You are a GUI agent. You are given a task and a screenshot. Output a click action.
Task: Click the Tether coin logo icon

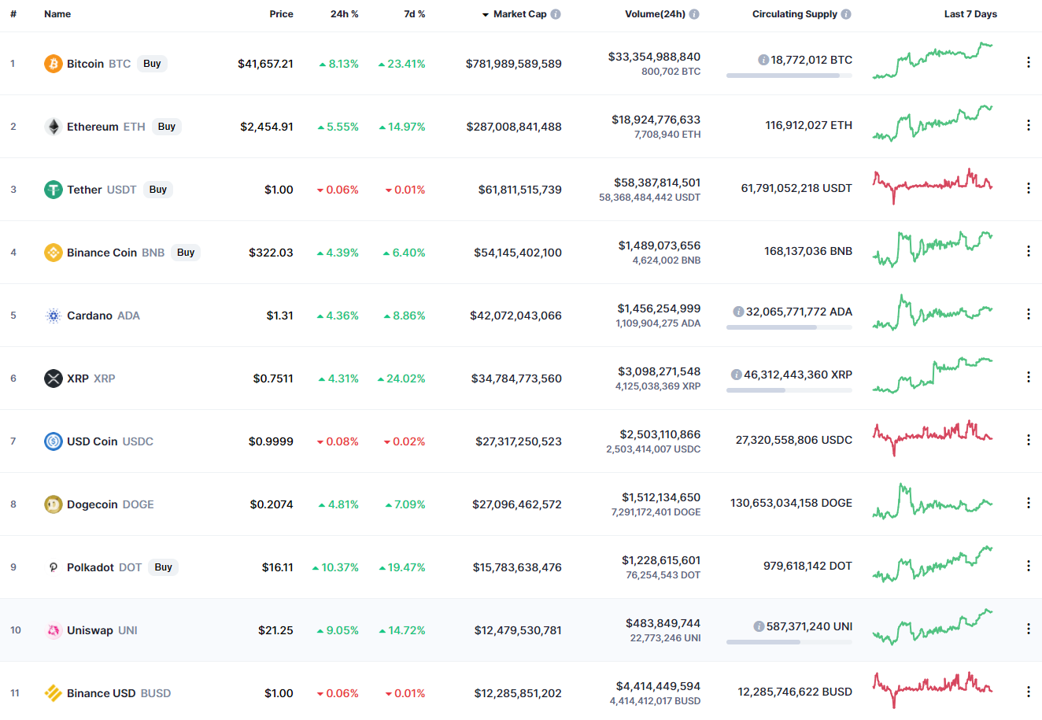[x=53, y=189]
